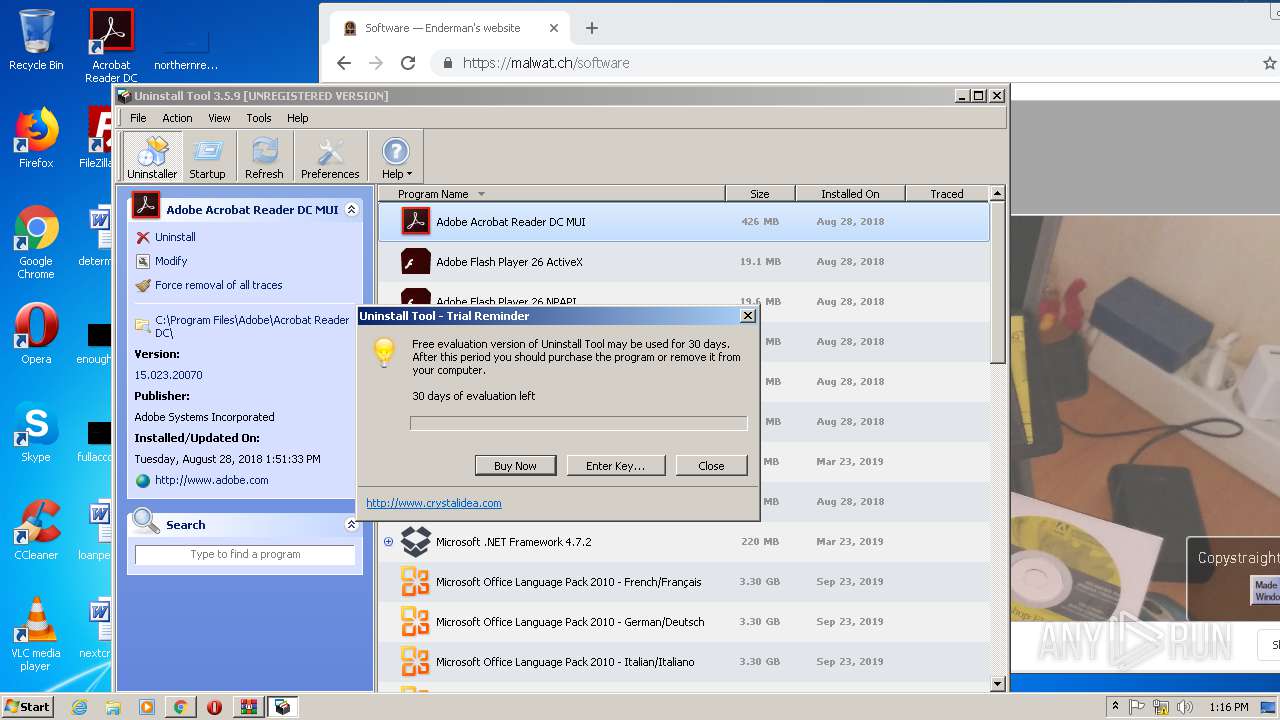Open Recycle Bin desktop icon
This screenshot has height=720, width=1280.
point(36,40)
